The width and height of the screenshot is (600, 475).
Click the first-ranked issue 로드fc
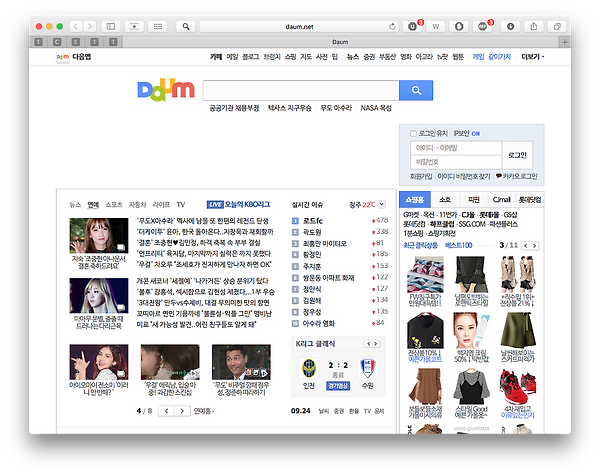pyautogui.click(x=313, y=221)
